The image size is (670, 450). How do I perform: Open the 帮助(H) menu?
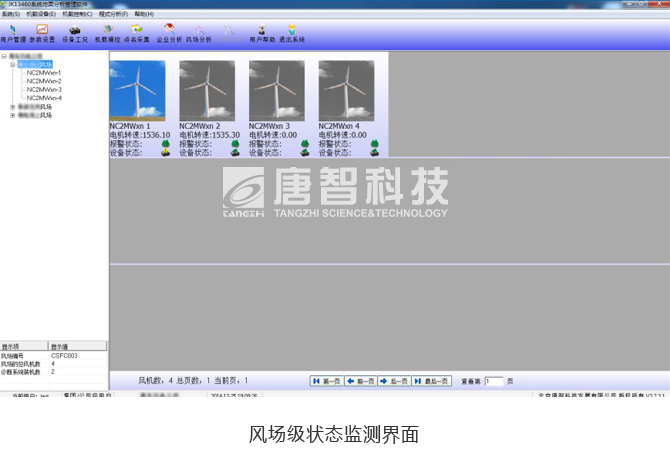tap(144, 14)
